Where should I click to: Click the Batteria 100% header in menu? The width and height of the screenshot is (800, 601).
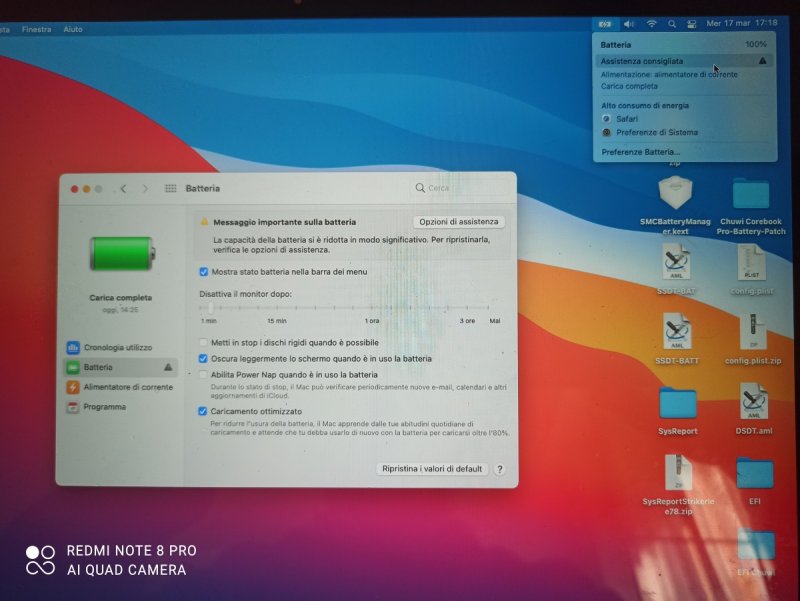(684, 44)
